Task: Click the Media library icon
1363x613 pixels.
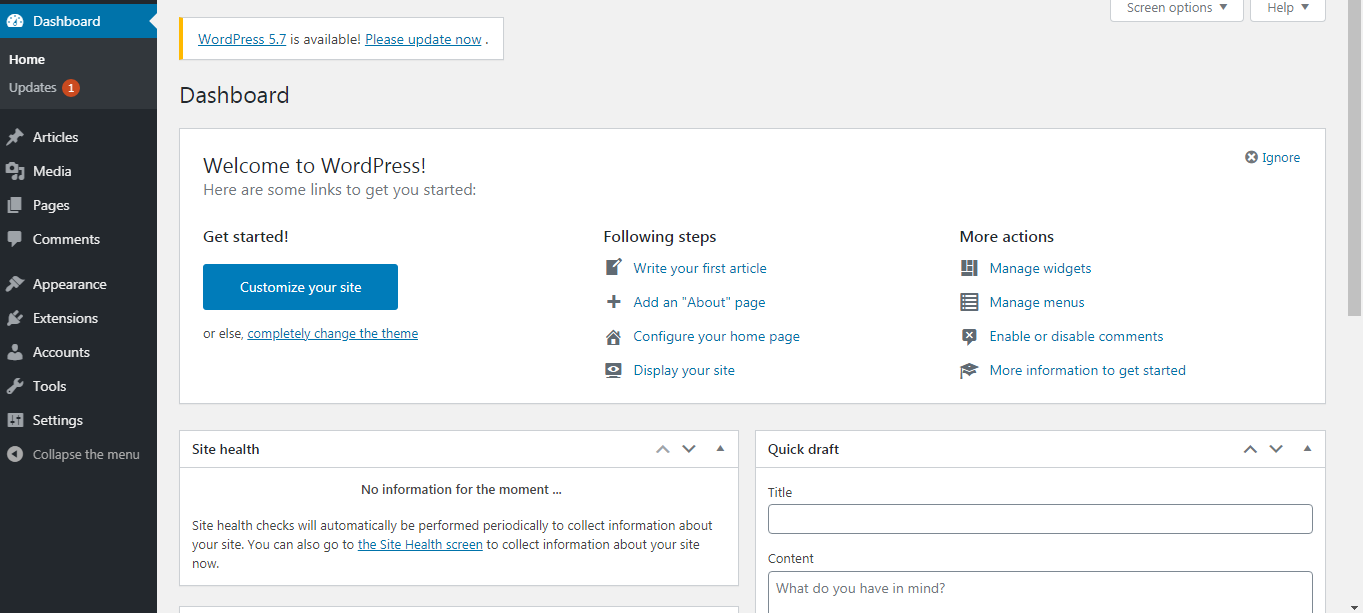Action: (15, 171)
